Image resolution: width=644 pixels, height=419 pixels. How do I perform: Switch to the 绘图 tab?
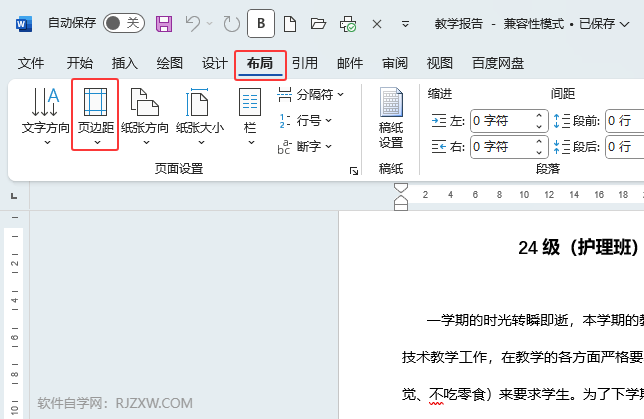(x=170, y=63)
